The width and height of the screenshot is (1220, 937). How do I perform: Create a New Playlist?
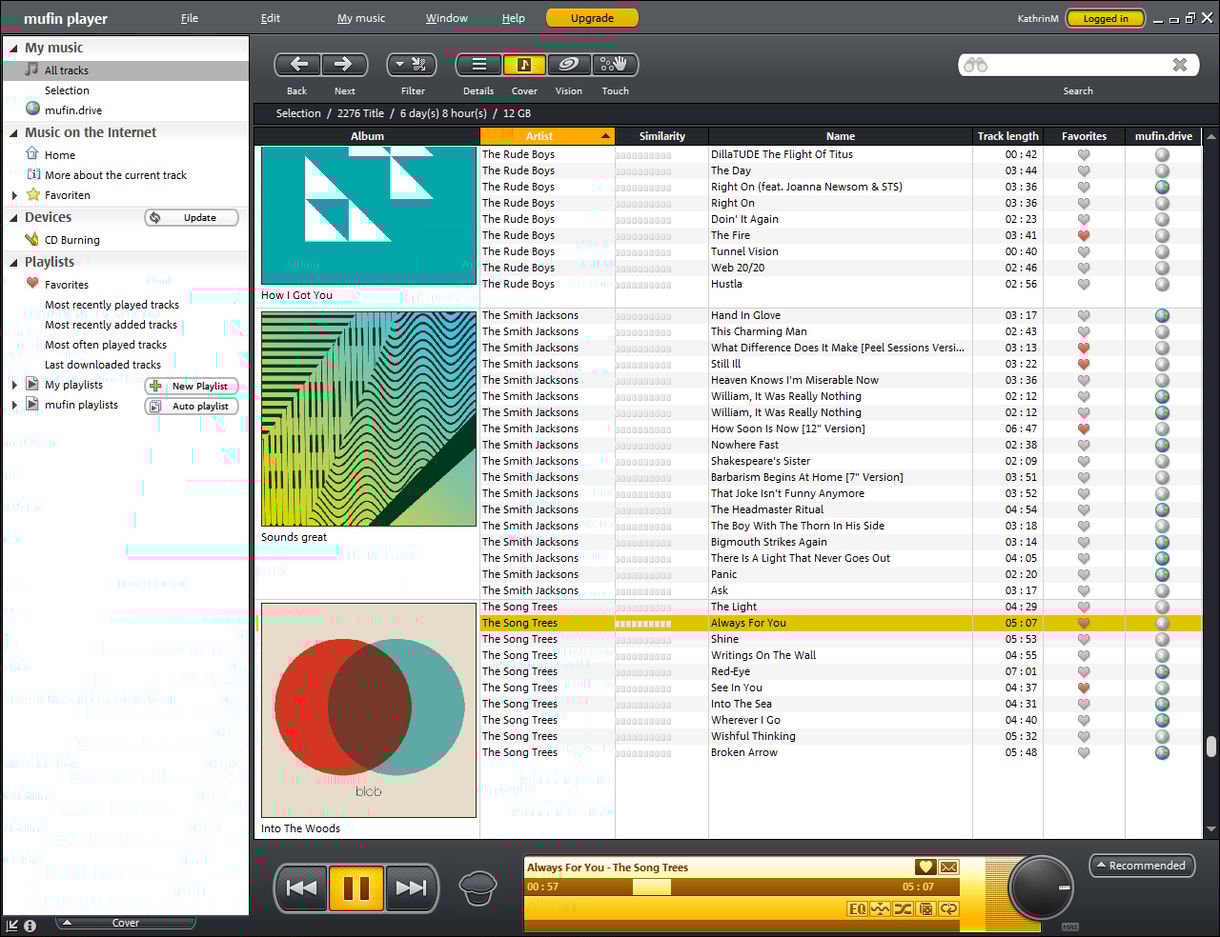[x=192, y=386]
